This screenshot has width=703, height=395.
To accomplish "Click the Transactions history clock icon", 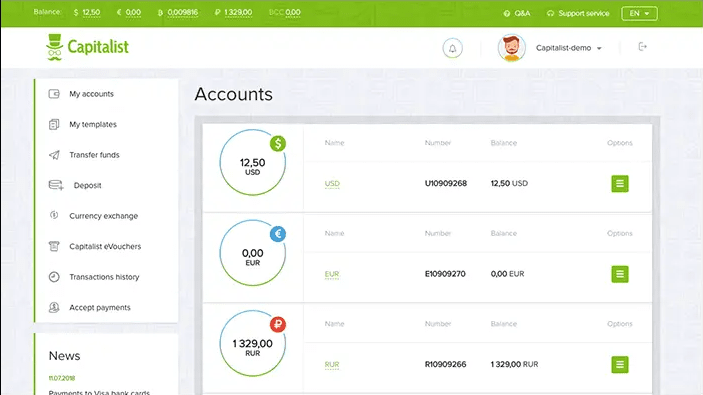I will pyautogui.click(x=54, y=277).
